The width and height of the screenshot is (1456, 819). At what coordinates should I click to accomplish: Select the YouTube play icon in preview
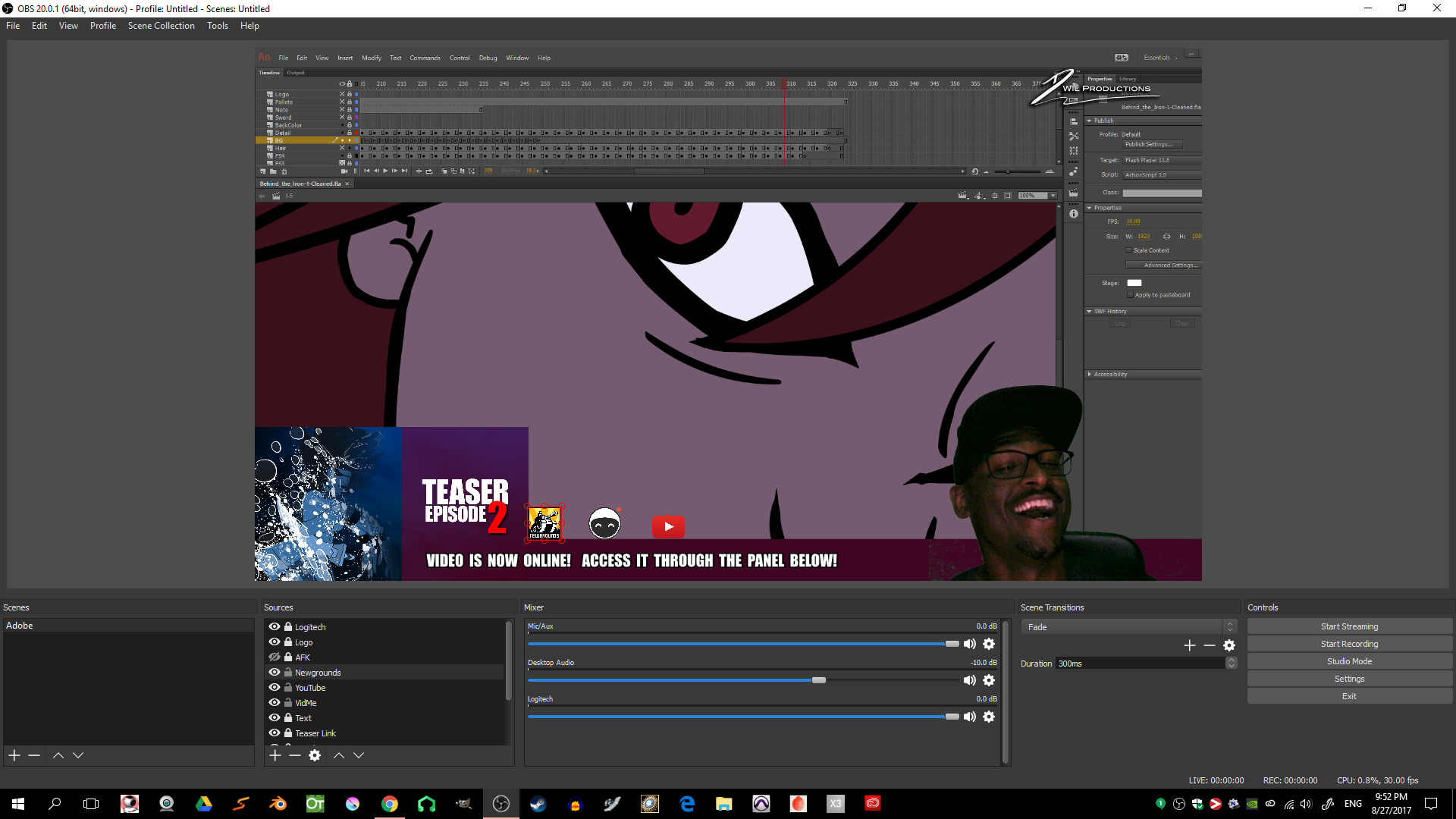[668, 526]
